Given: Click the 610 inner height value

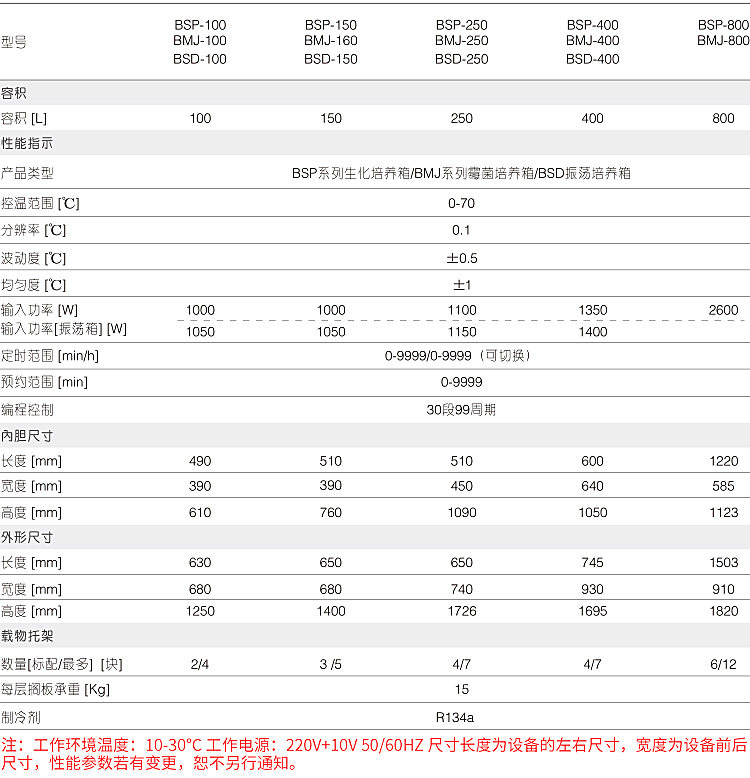Looking at the screenshot, I should coord(200,512).
